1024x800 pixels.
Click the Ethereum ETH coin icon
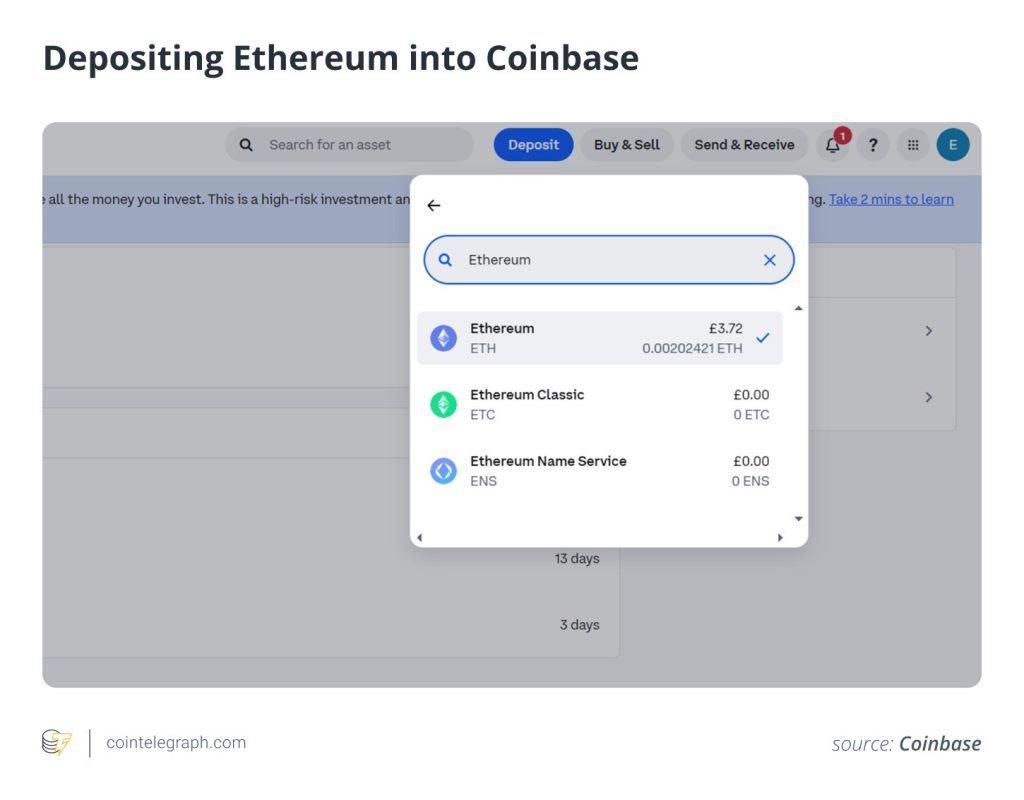(x=443, y=338)
